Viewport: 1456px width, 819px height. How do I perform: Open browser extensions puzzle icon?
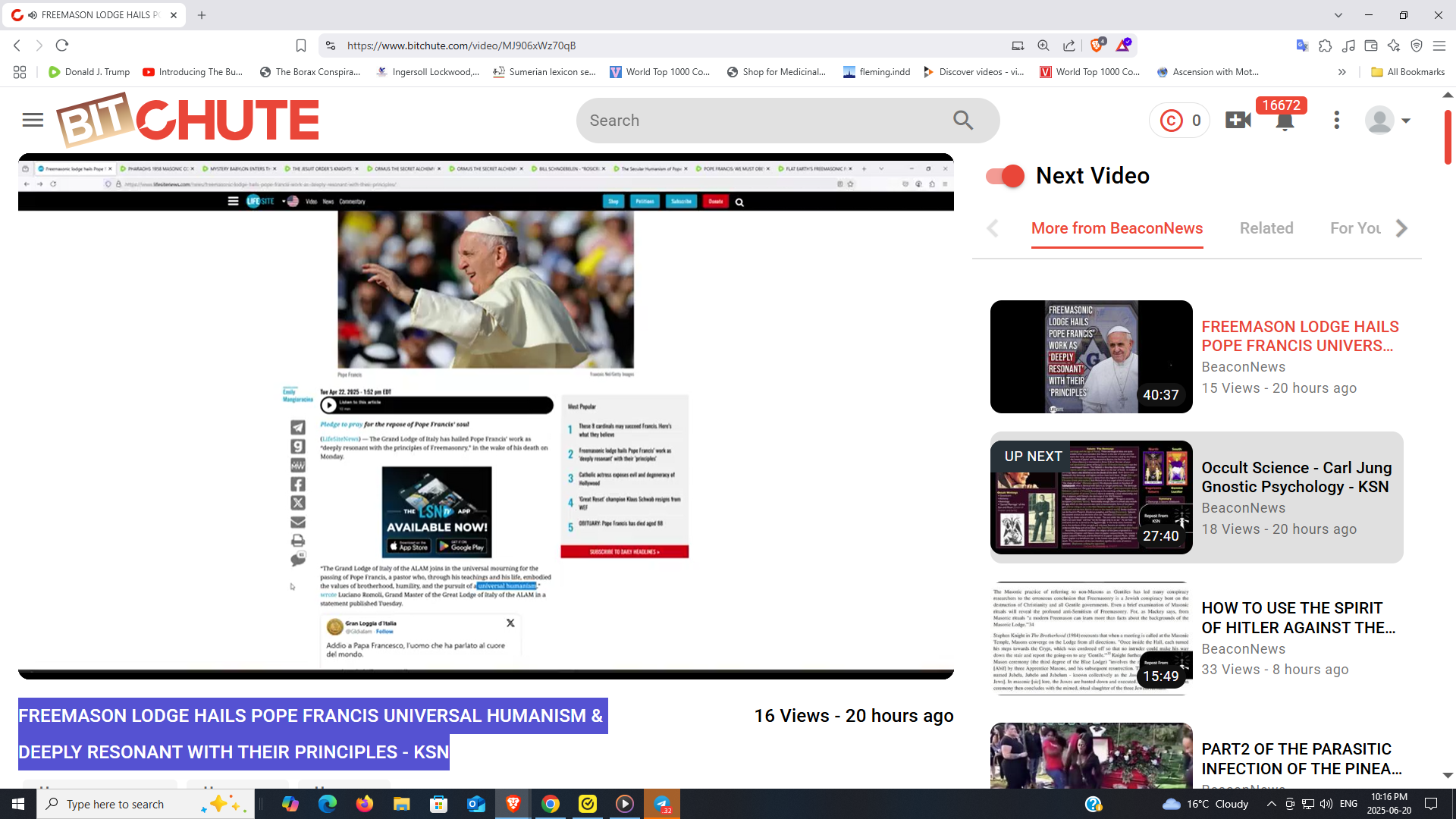point(1325,45)
